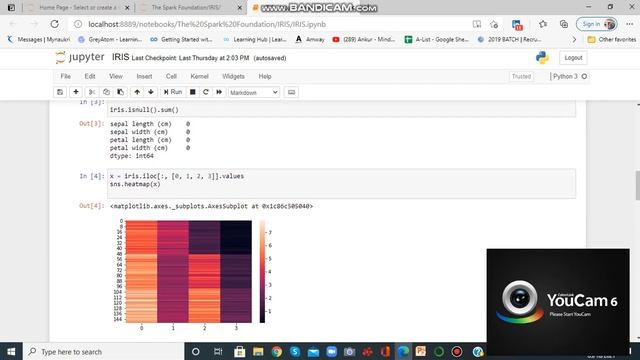This screenshot has width=640, height=360.
Task: Open the Kernel menu
Action: (199, 76)
